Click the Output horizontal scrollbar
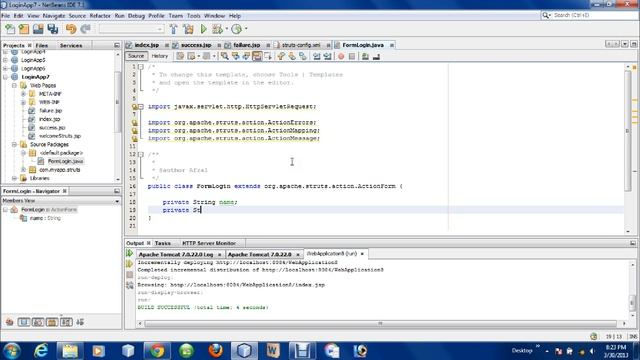This screenshot has width=640, height=360. click(x=380, y=323)
